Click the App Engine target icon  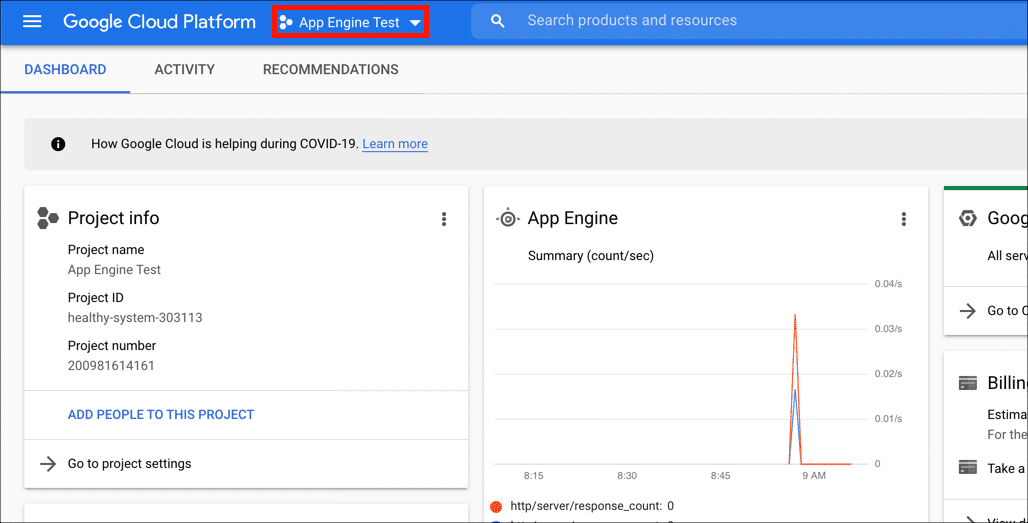(x=508, y=218)
